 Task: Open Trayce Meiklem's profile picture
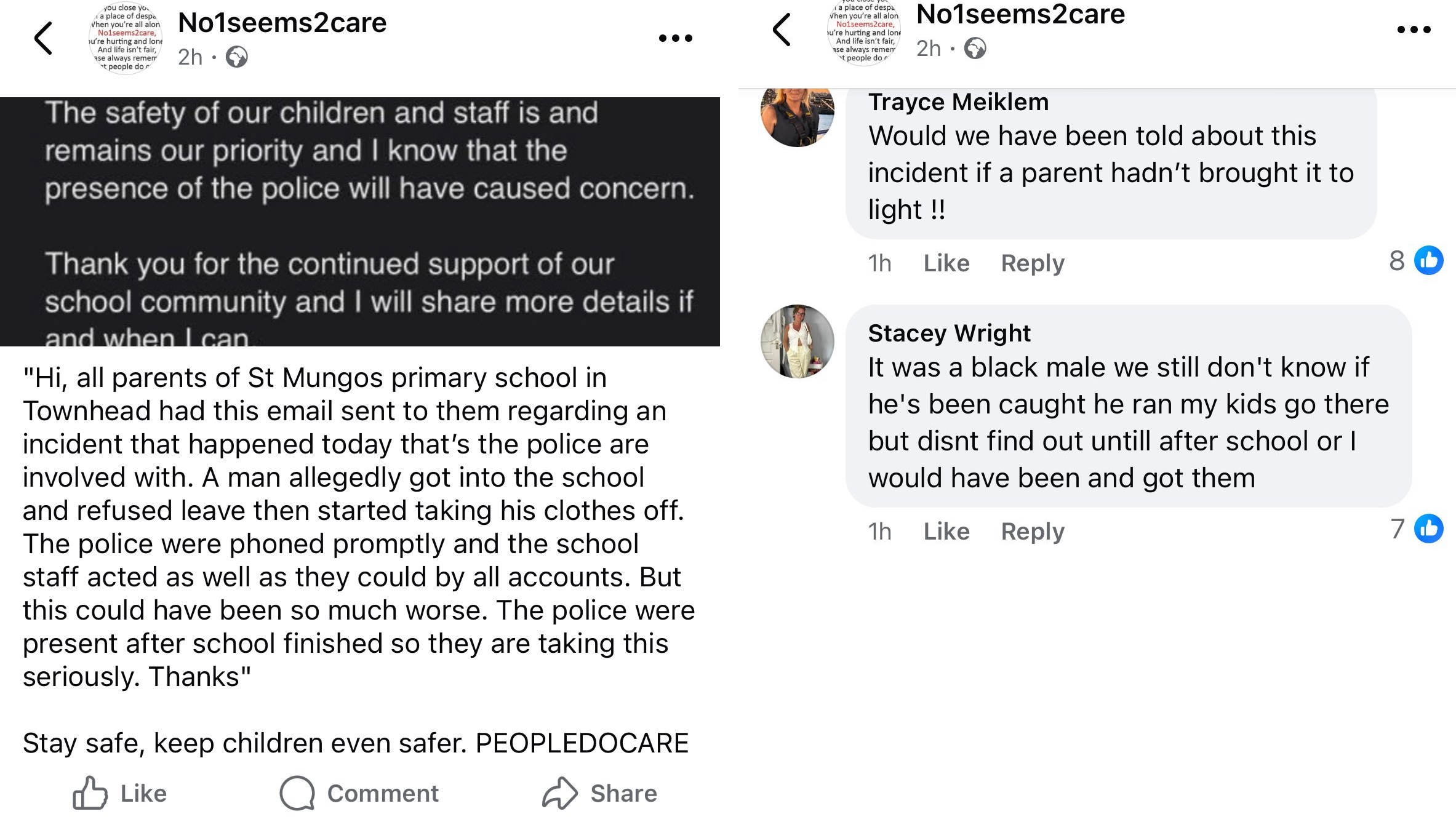click(798, 114)
